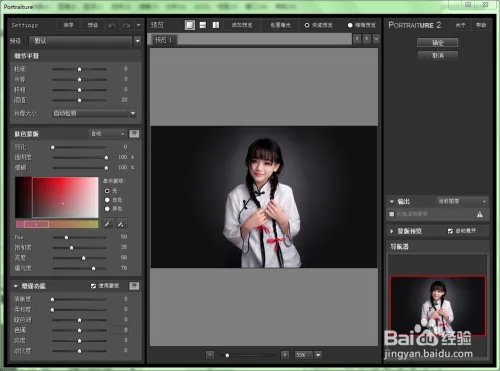Set show mask to none (无)

point(107,191)
